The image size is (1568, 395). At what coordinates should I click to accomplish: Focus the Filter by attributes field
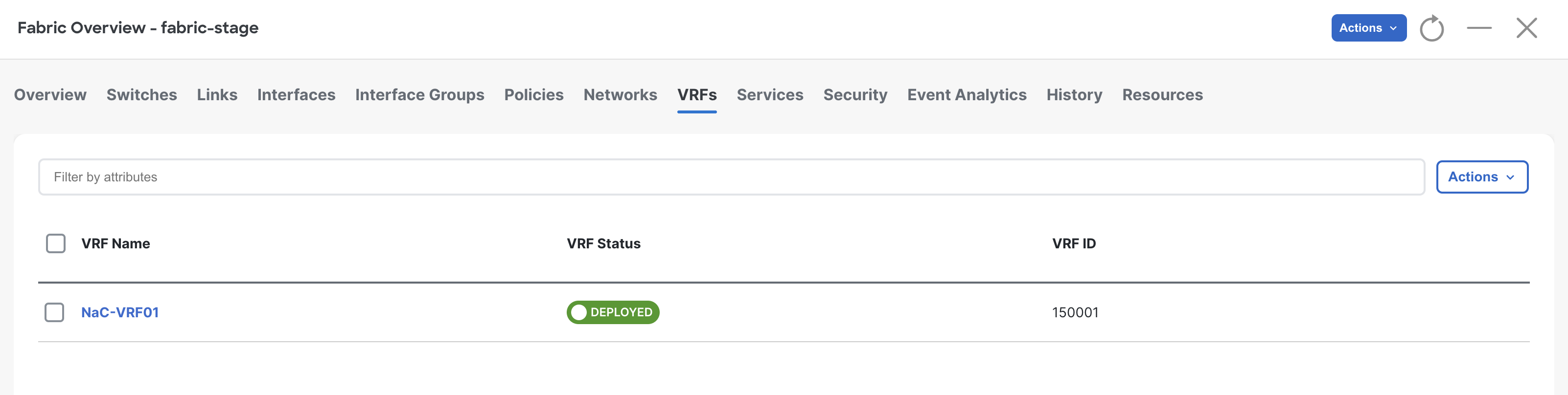732,177
